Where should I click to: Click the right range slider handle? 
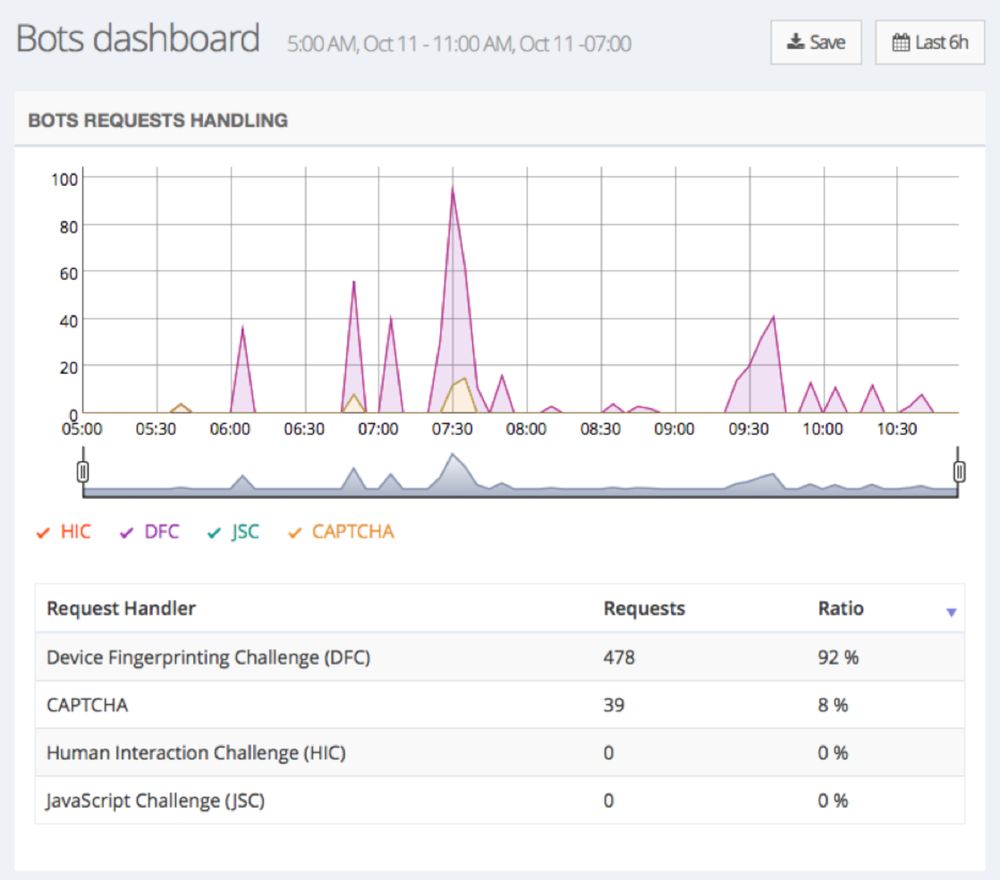(959, 472)
